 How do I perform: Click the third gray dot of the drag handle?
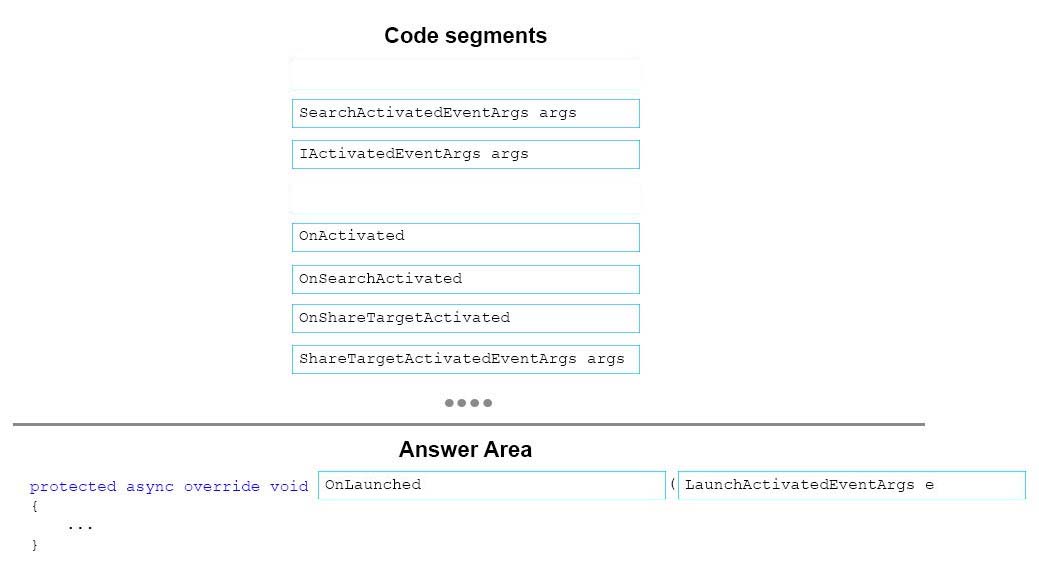(x=474, y=403)
